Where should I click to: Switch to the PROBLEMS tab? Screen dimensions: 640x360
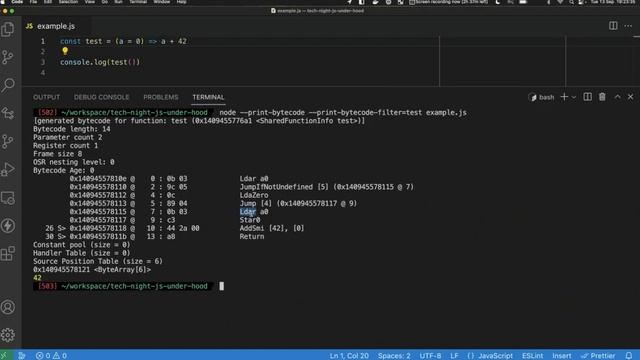tap(161, 97)
